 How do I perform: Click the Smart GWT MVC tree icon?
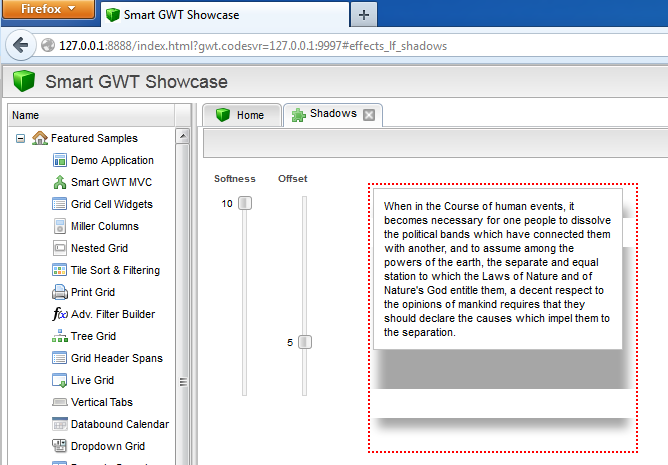pos(60,182)
